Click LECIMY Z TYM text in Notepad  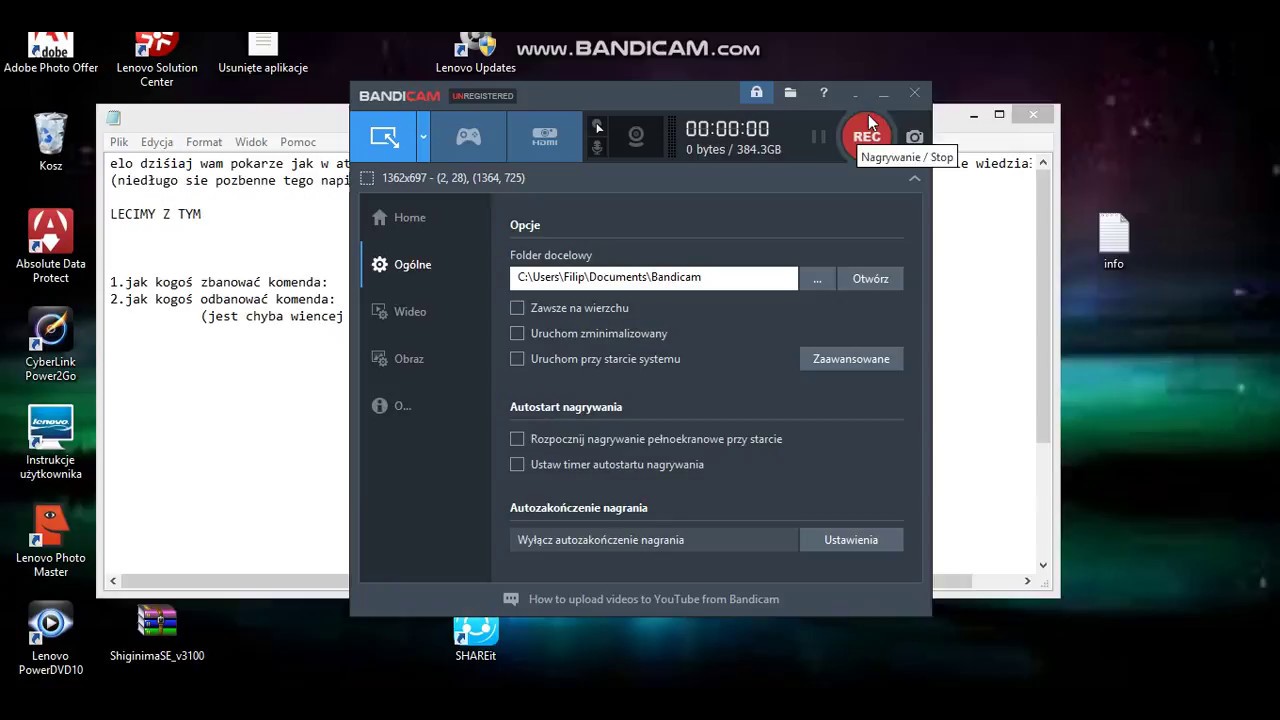155,214
